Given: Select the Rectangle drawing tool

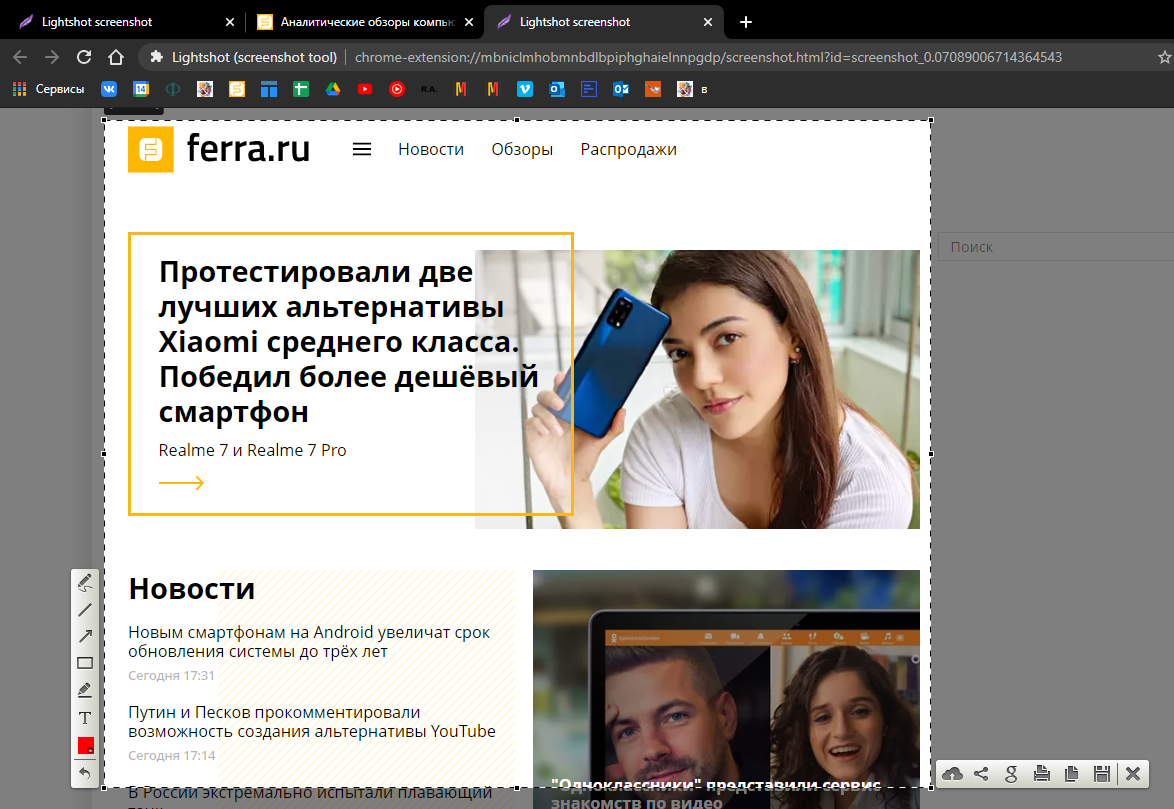Looking at the screenshot, I should pos(85,663).
